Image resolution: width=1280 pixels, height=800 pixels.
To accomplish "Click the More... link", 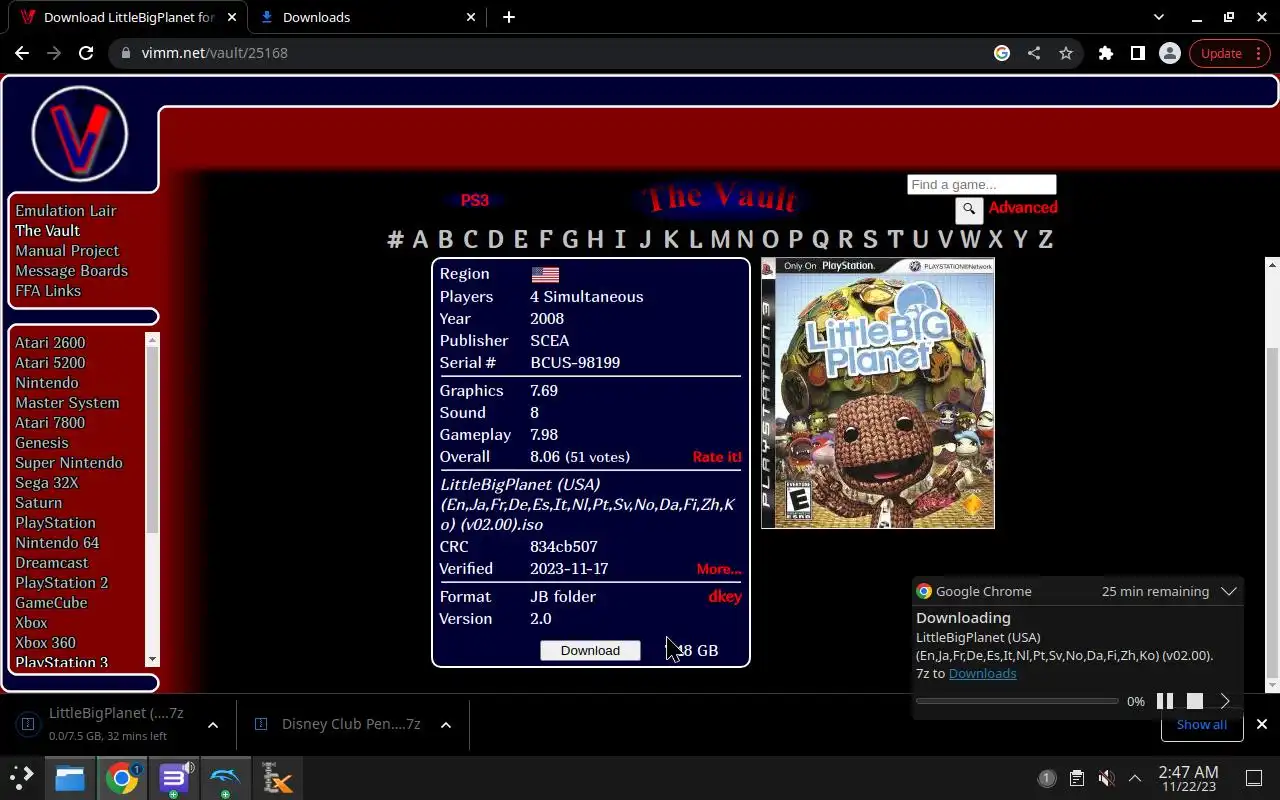I will coord(719,569).
